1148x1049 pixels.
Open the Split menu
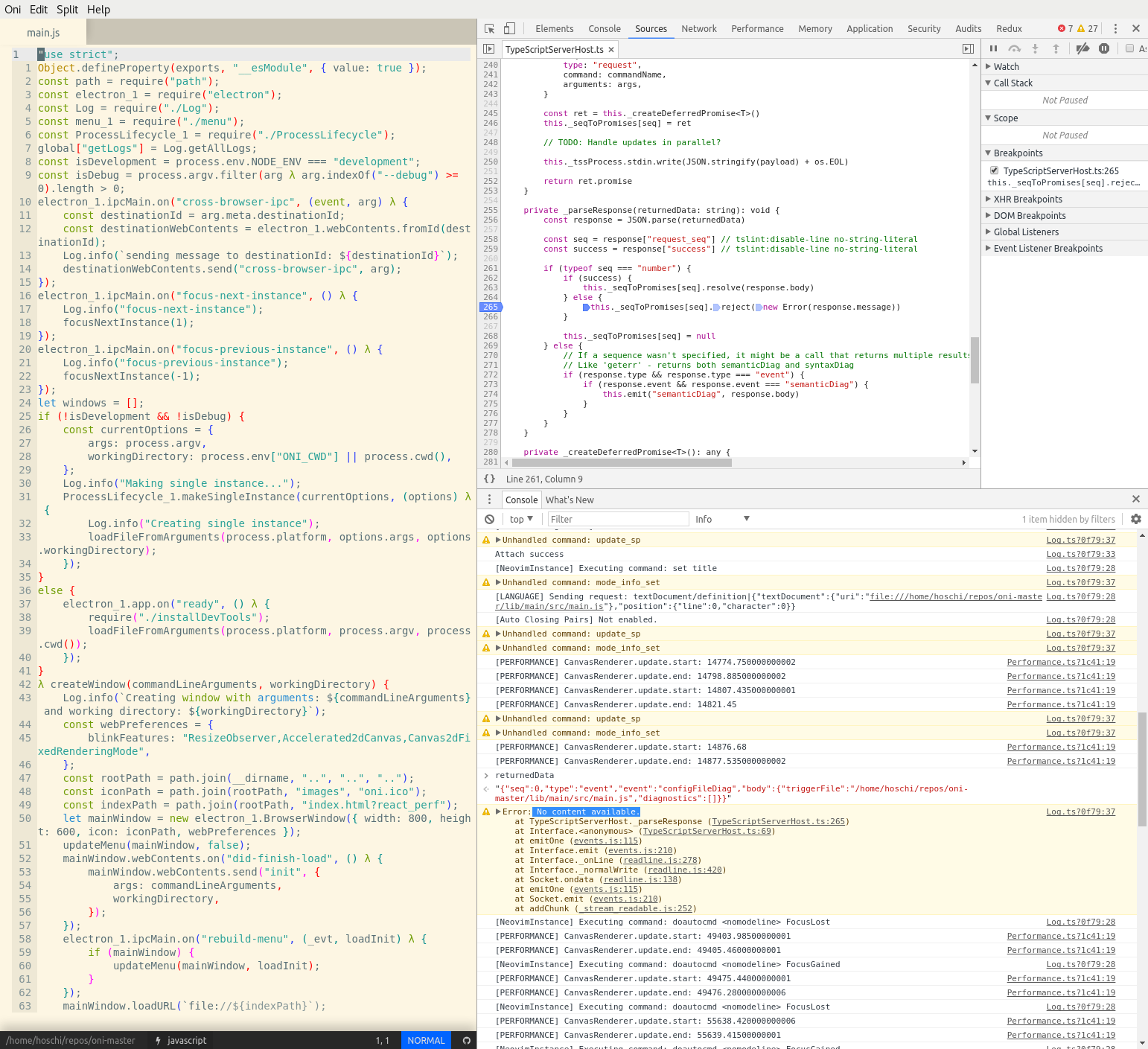[x=67, y=9]
